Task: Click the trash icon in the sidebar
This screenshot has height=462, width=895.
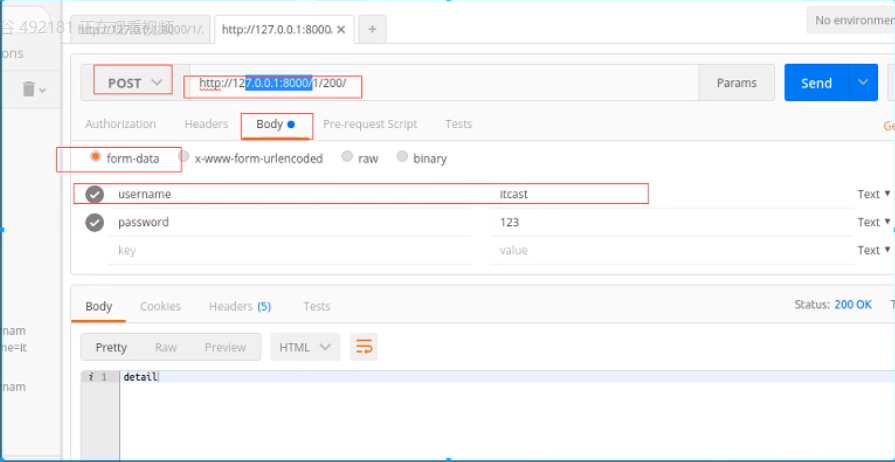Action: click(x=29, y=89)
